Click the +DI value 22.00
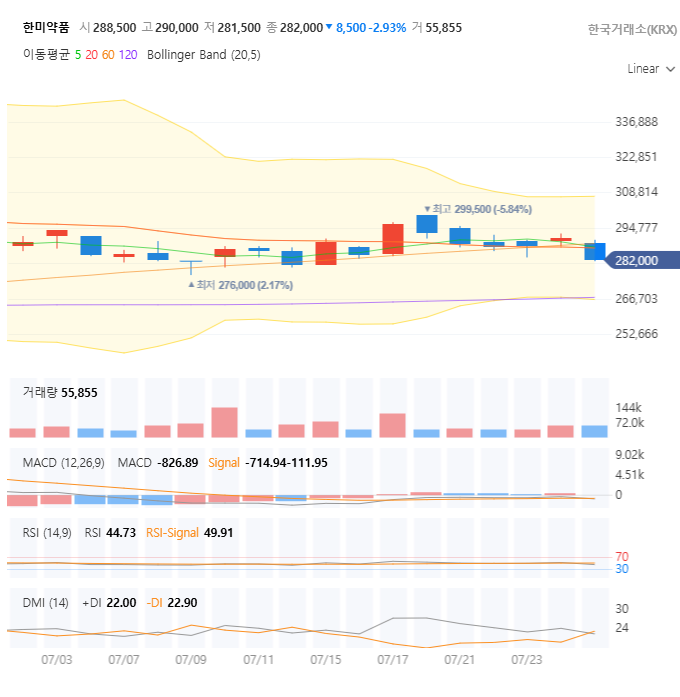 (x=121, y=603)
